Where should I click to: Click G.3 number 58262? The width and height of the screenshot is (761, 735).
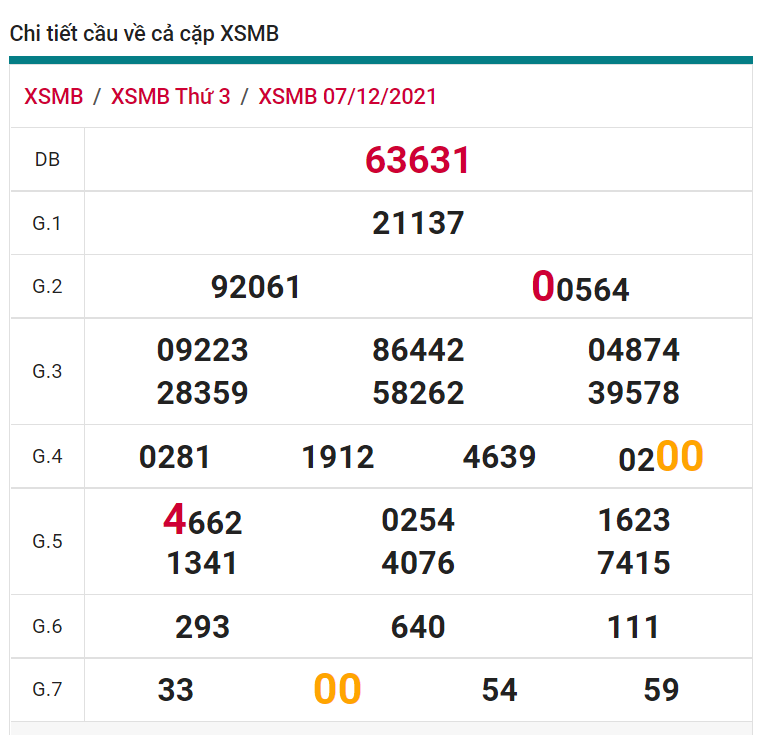point(418,393)
